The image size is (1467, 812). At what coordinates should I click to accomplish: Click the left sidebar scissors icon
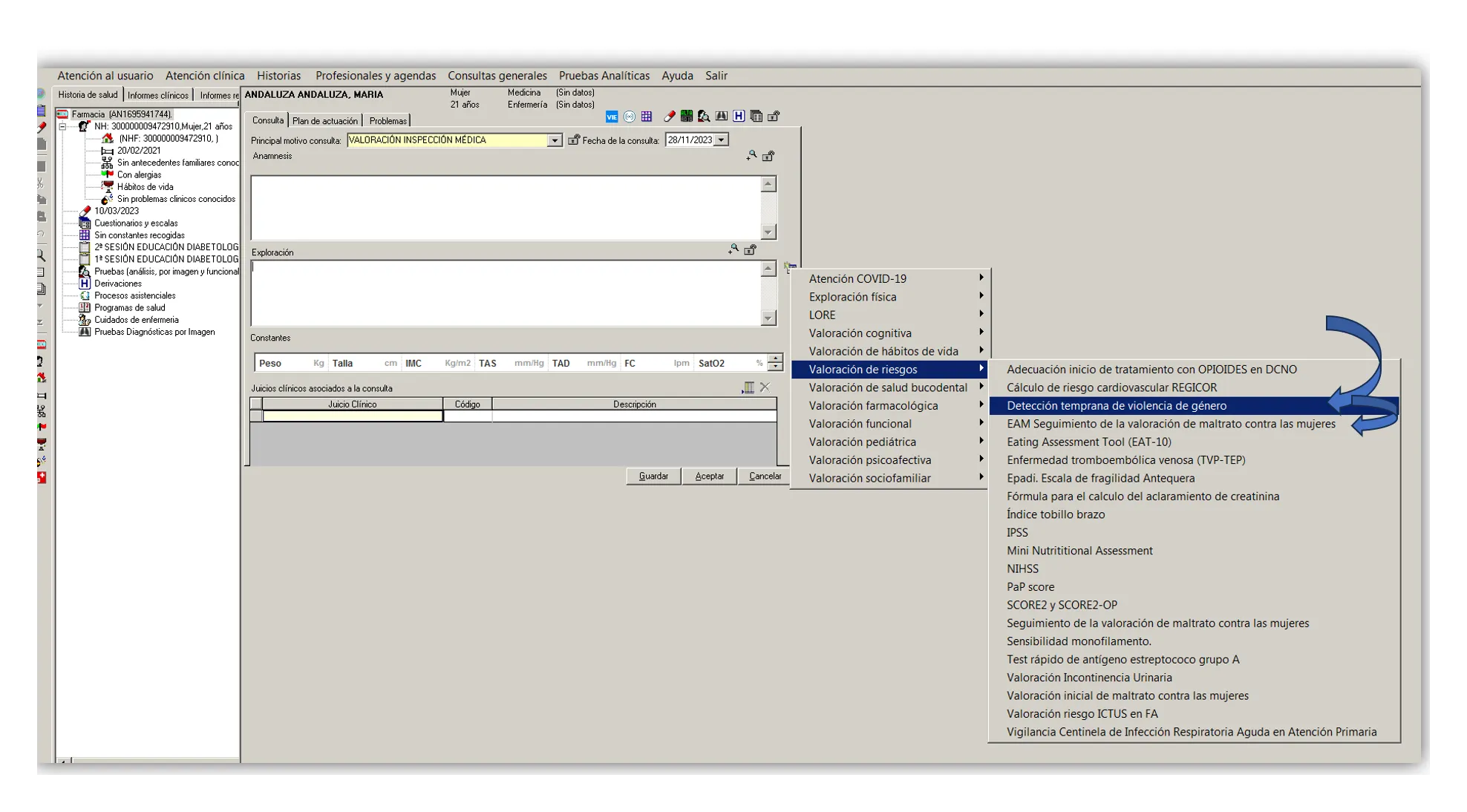pos(41,183)
